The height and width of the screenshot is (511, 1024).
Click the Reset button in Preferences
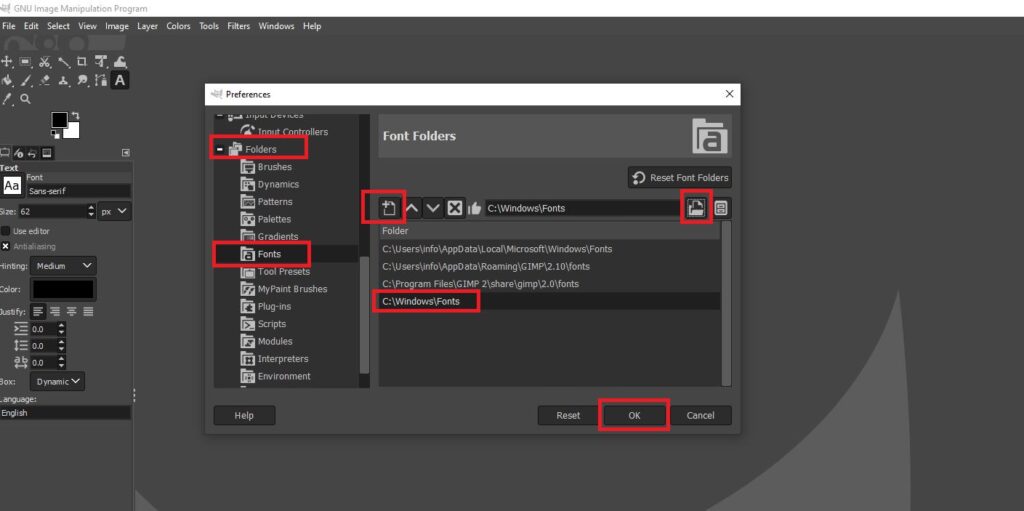568,416
